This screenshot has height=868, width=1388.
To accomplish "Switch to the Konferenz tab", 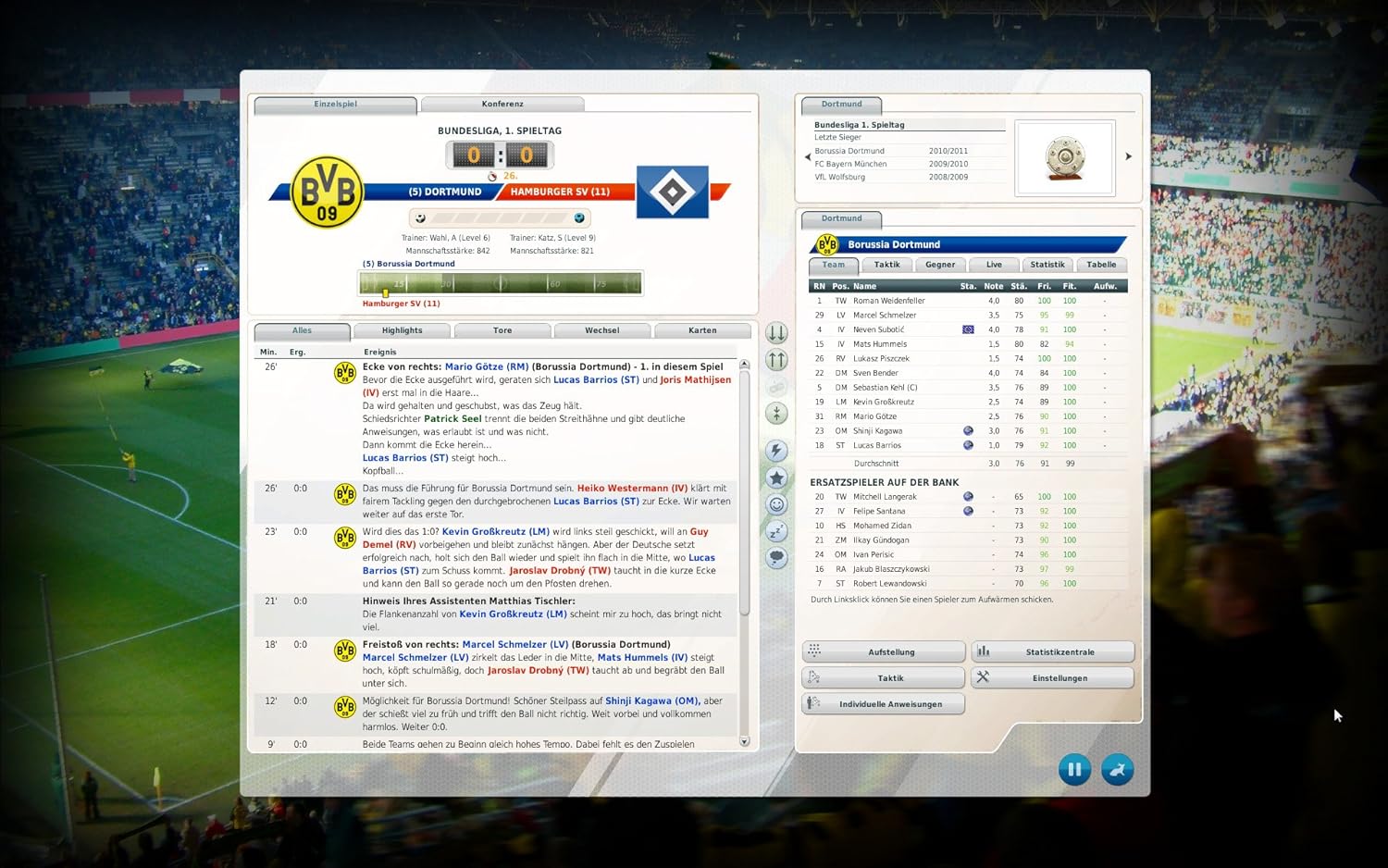I will [x=502, y=105].
